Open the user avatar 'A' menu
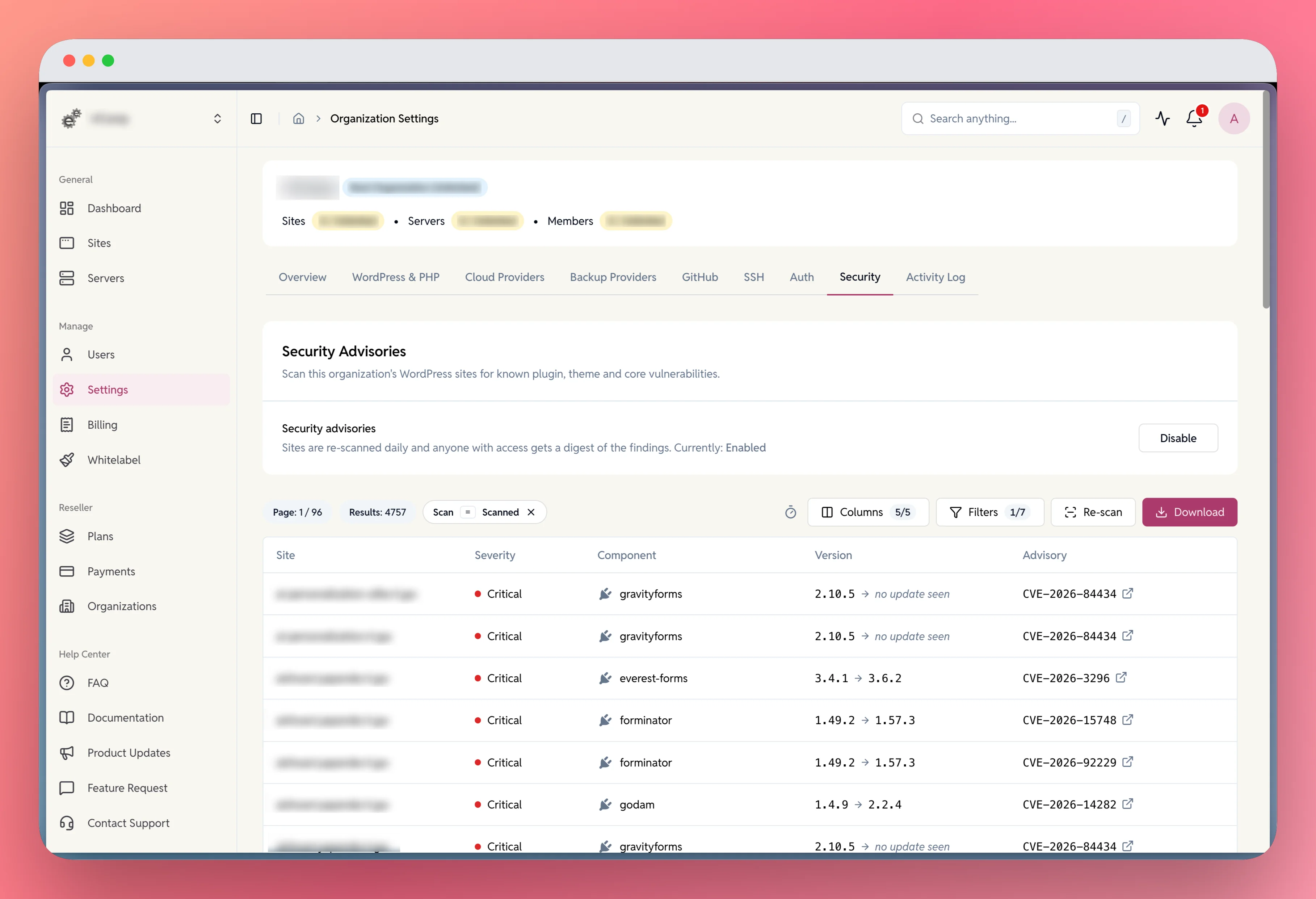 pyautogui.click(x=1234, y=118)
